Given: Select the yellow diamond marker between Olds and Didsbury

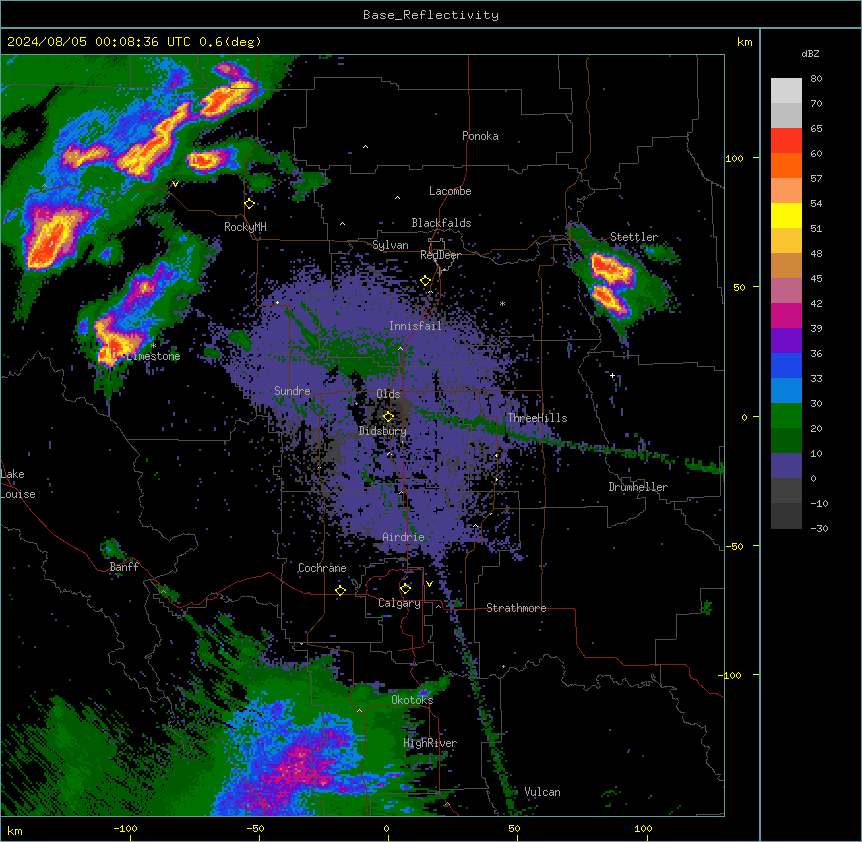Looking at the screenshot, I should (x=388, y=417).
